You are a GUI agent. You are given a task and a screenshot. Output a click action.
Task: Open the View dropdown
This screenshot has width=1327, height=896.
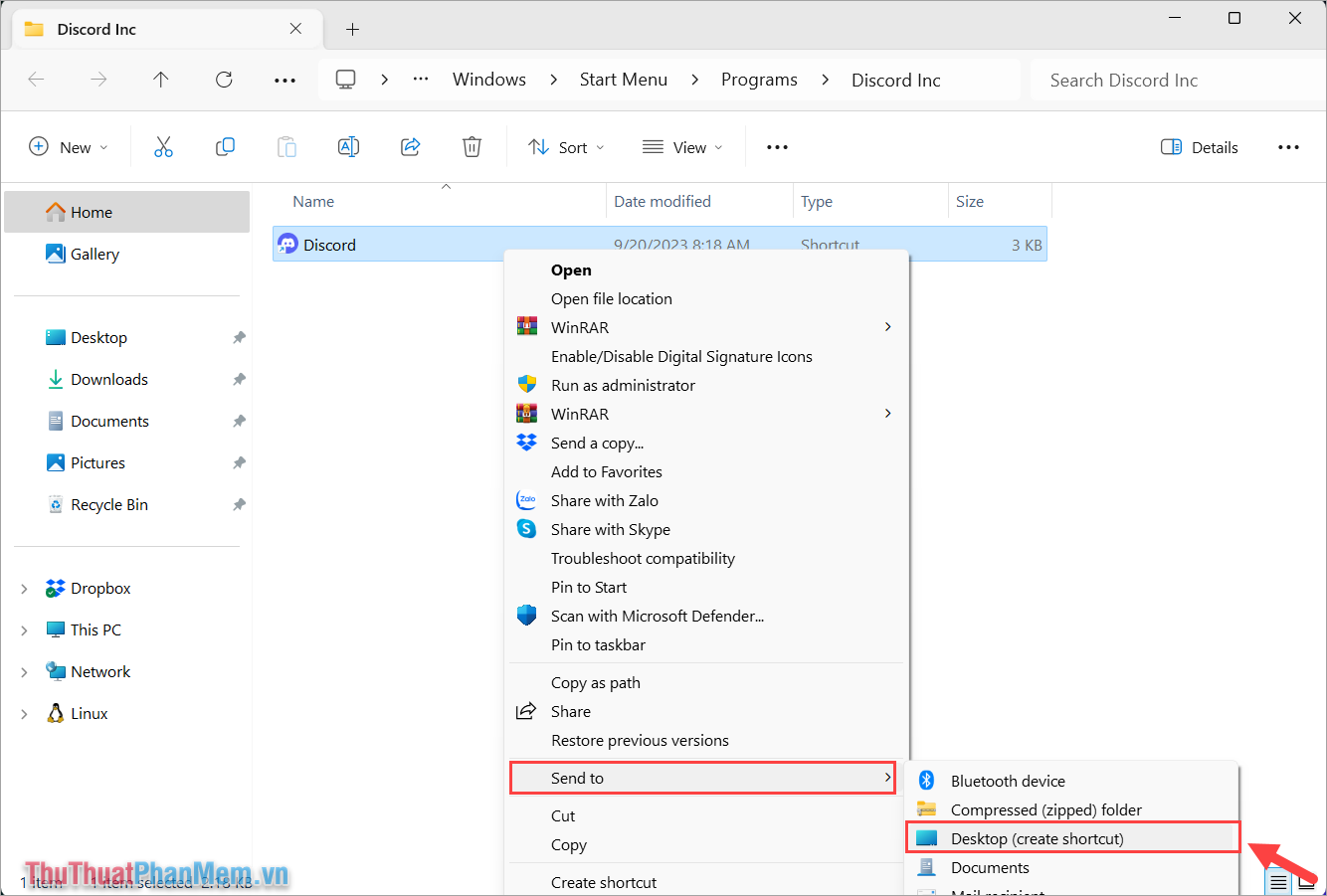point(682,146)
